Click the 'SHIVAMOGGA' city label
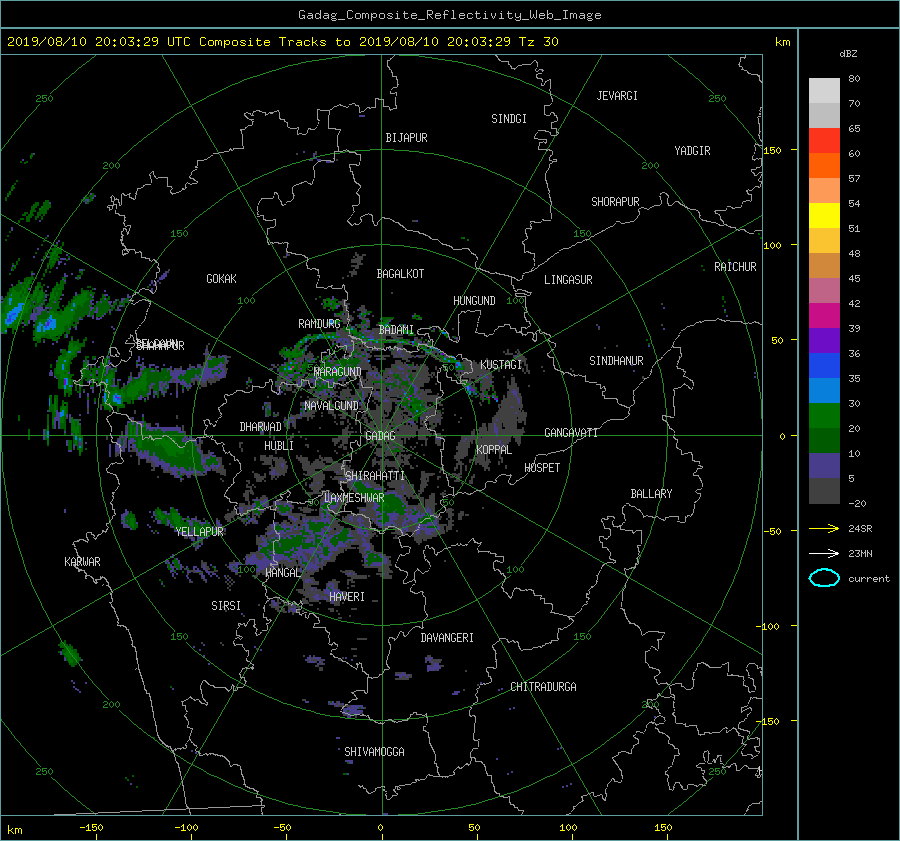The width and height of the screenshot is (900, 841). point(374,752)
